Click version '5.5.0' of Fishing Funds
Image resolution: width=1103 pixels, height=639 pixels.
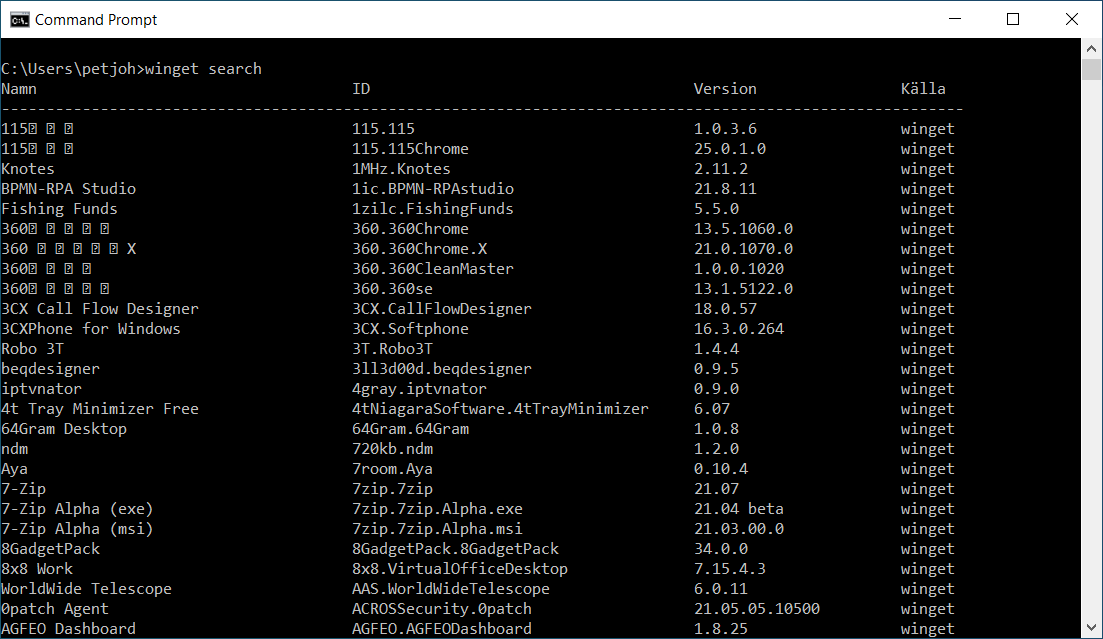(716, 209)
